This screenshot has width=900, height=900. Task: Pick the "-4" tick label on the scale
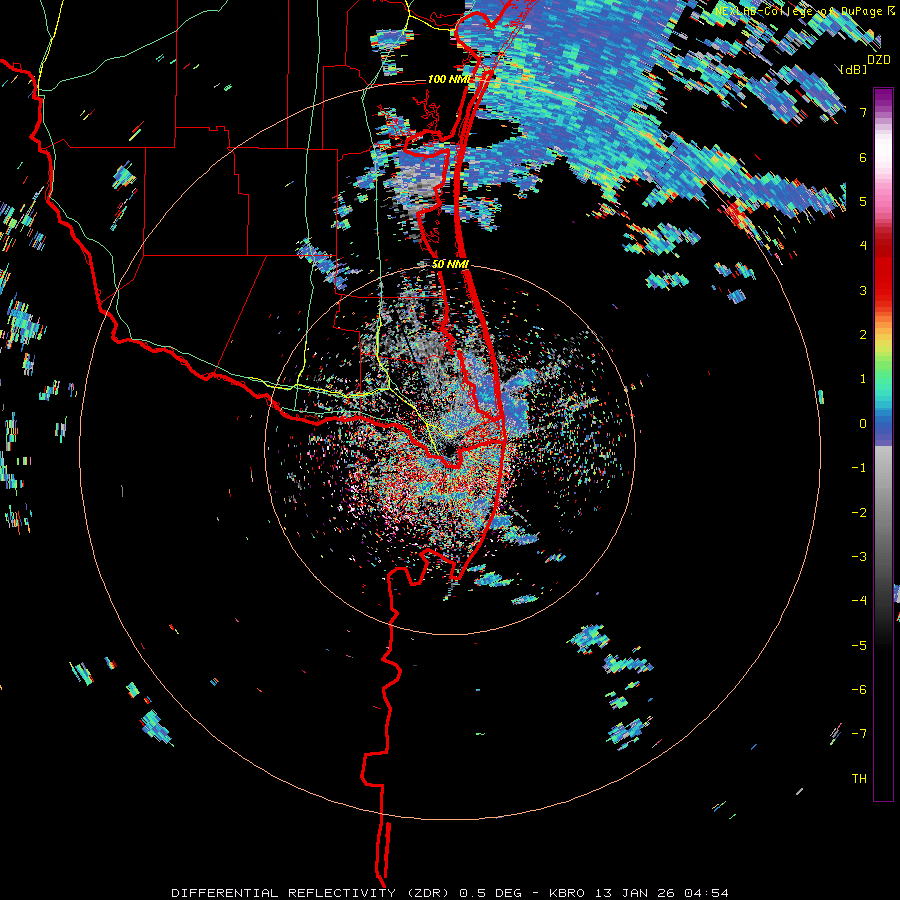click(859, 600)
